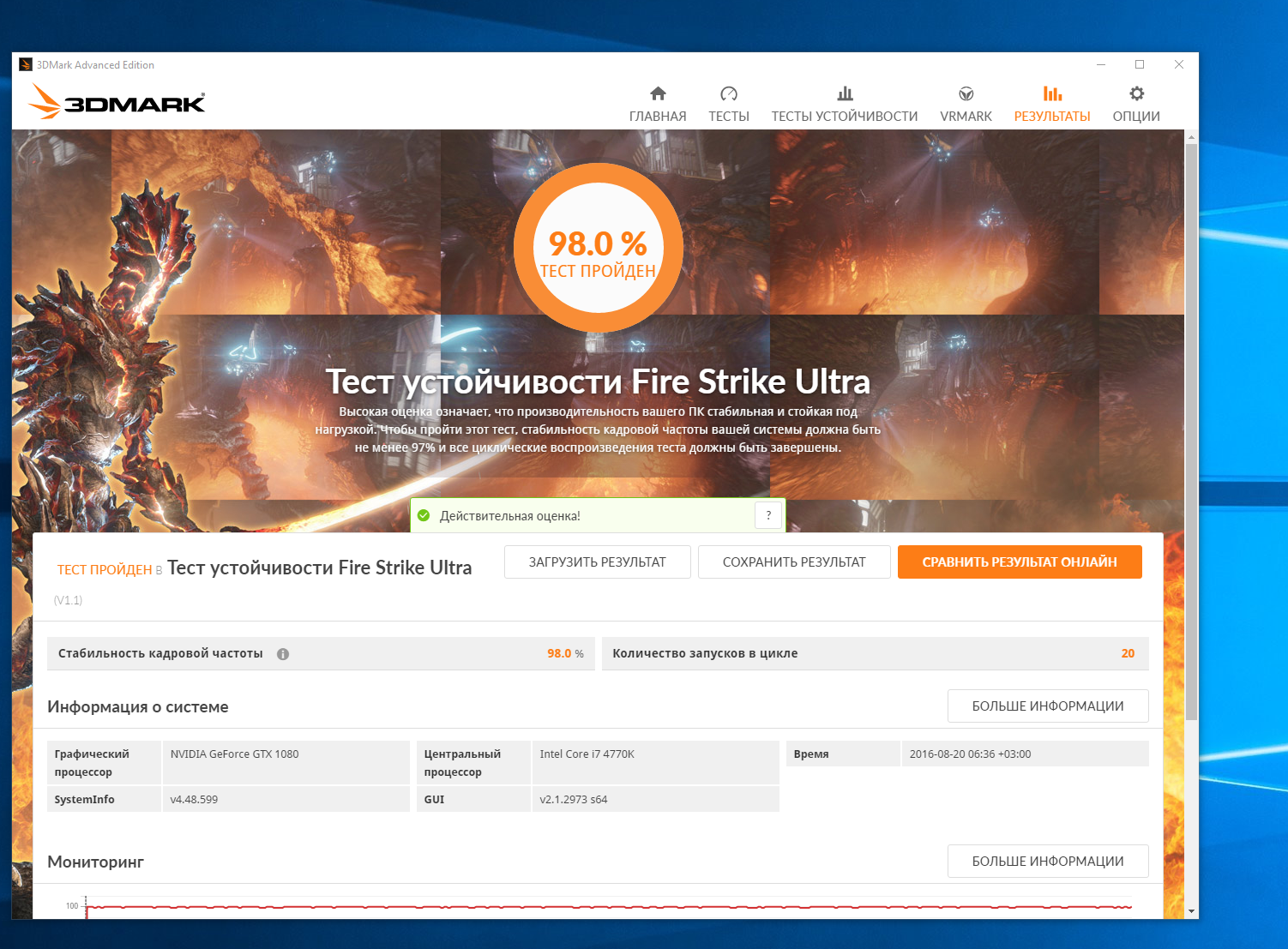Click the loop count value 20
Screen dimensions: 1288x949
click(1128, 653)
